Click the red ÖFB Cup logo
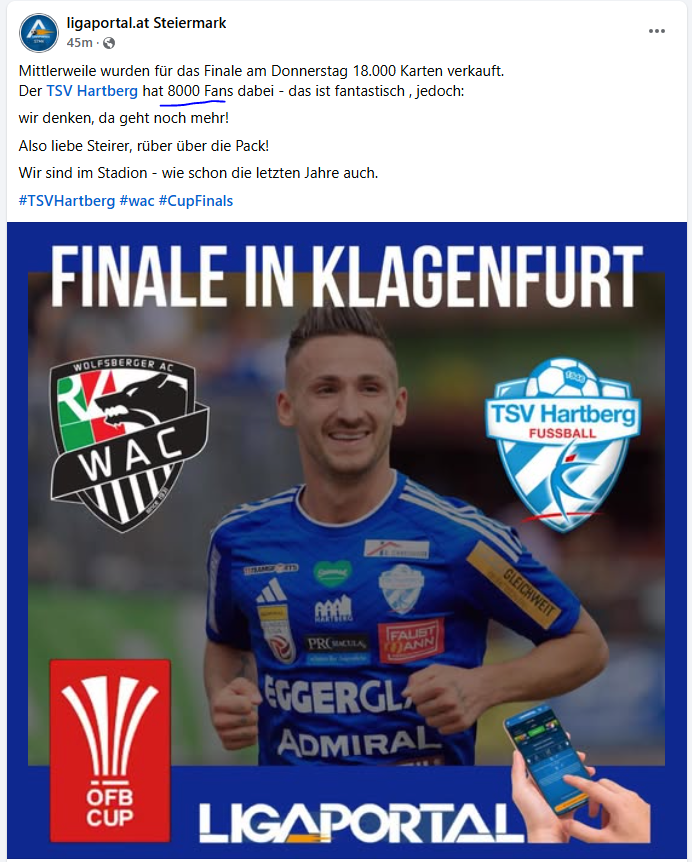The height and width of the screenshot is (862, 692). coord(110,750)
